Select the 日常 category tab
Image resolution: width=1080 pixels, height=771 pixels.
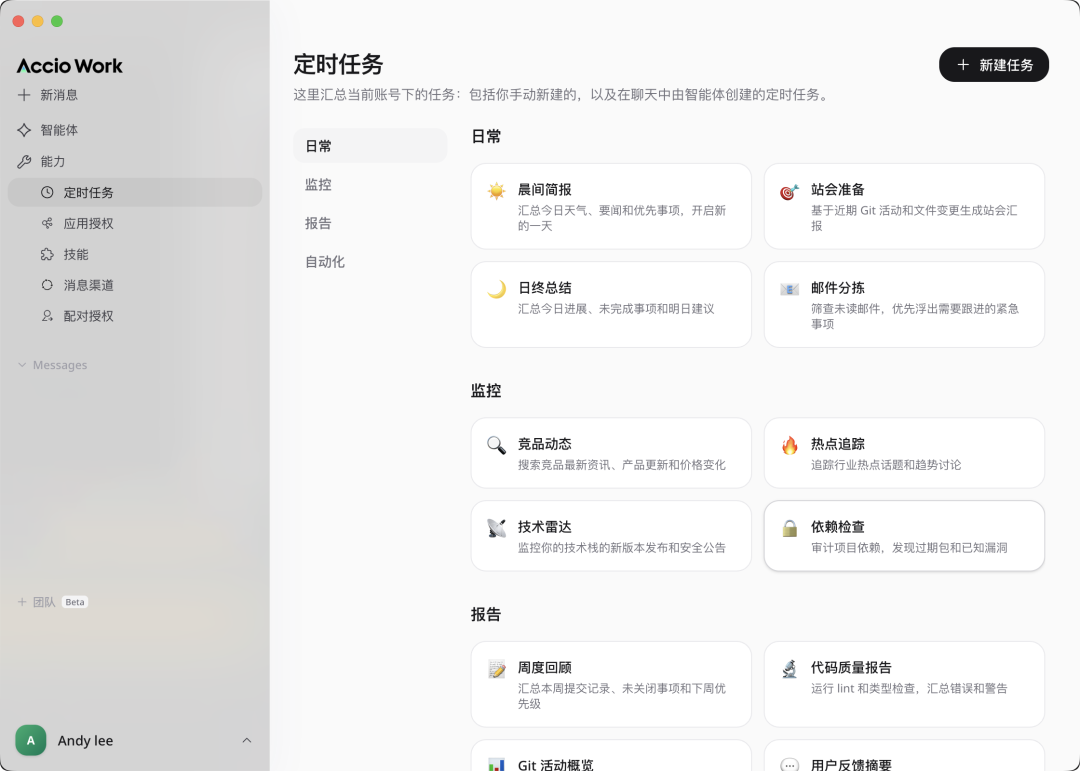pos(318,145)
